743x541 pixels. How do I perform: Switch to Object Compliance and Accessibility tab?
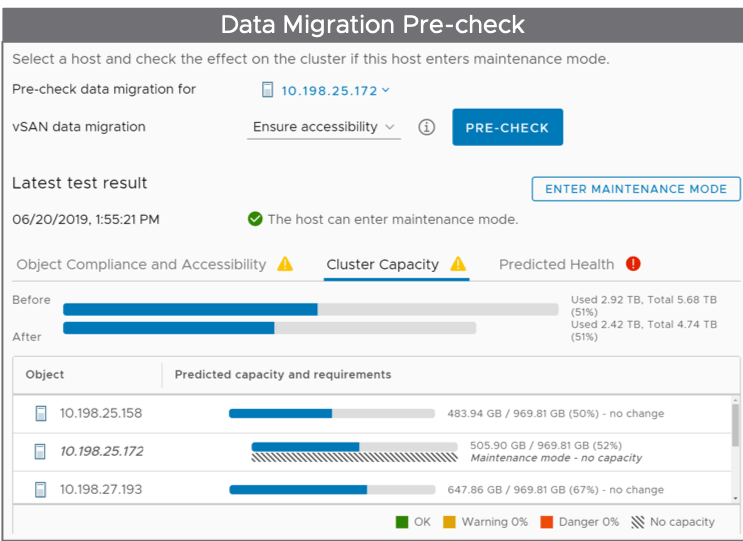coord(141,265)
